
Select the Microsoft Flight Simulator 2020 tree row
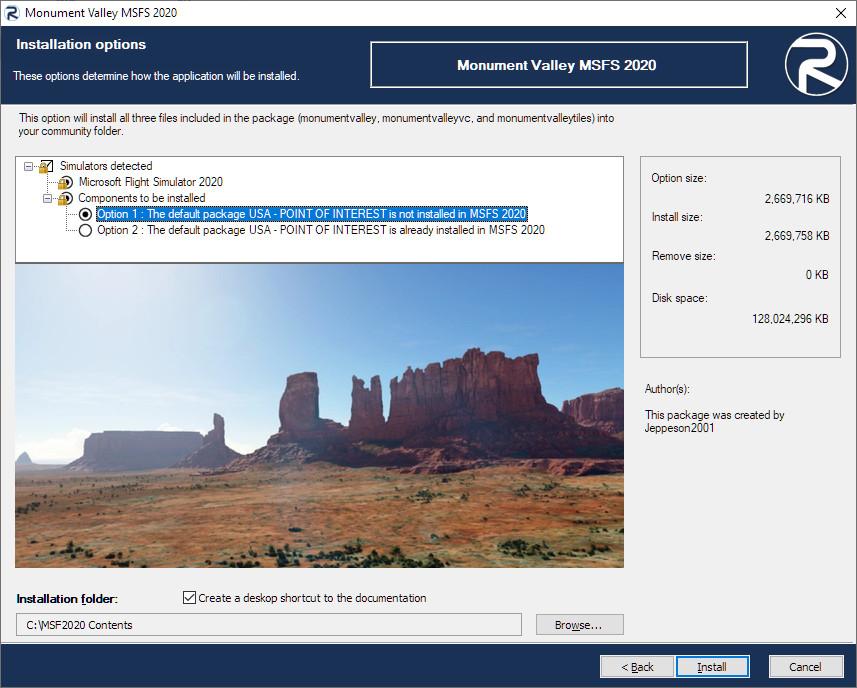pyautogui.click(x=150, y=182)
